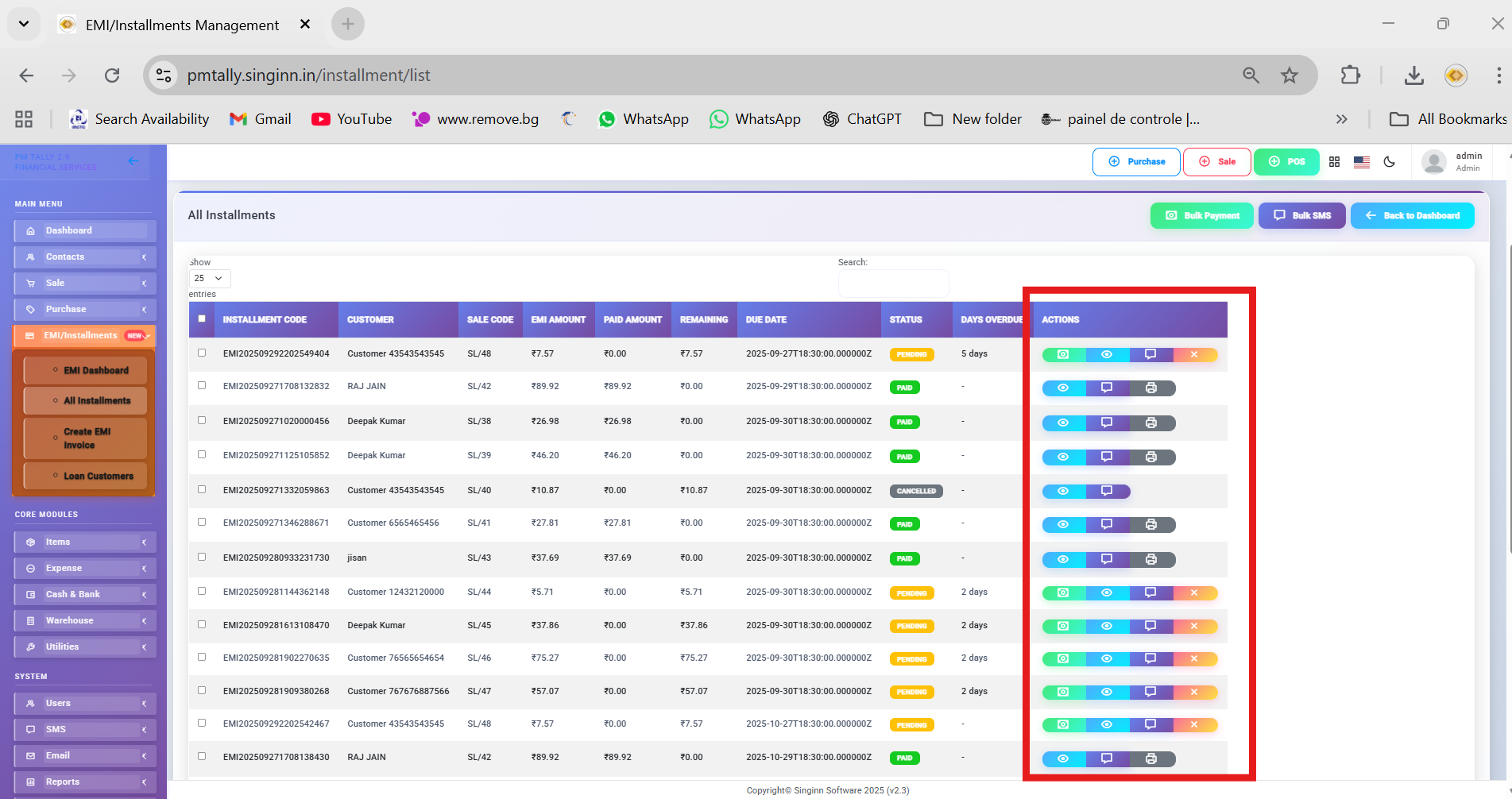Check the select-all checkbox in the table header
The height and width of the screenshot is (799, 1512).
click(202, 318)
